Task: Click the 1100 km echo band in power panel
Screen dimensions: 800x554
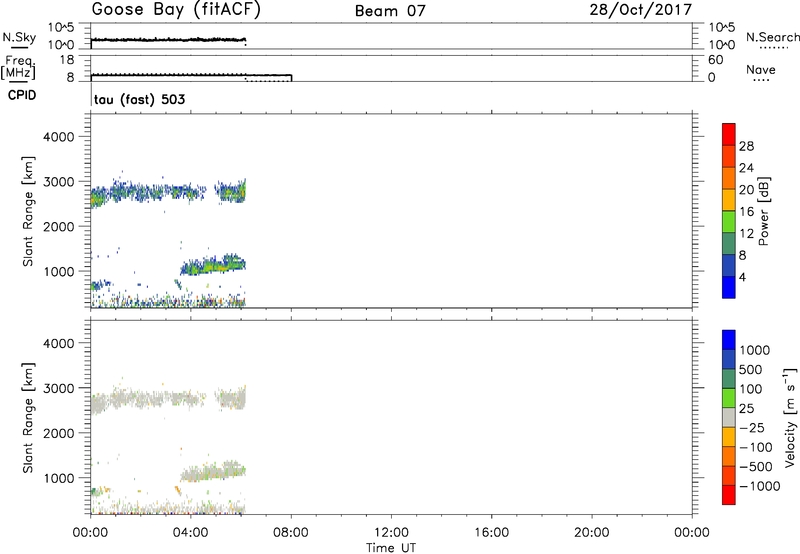Action: click(214, 264)
